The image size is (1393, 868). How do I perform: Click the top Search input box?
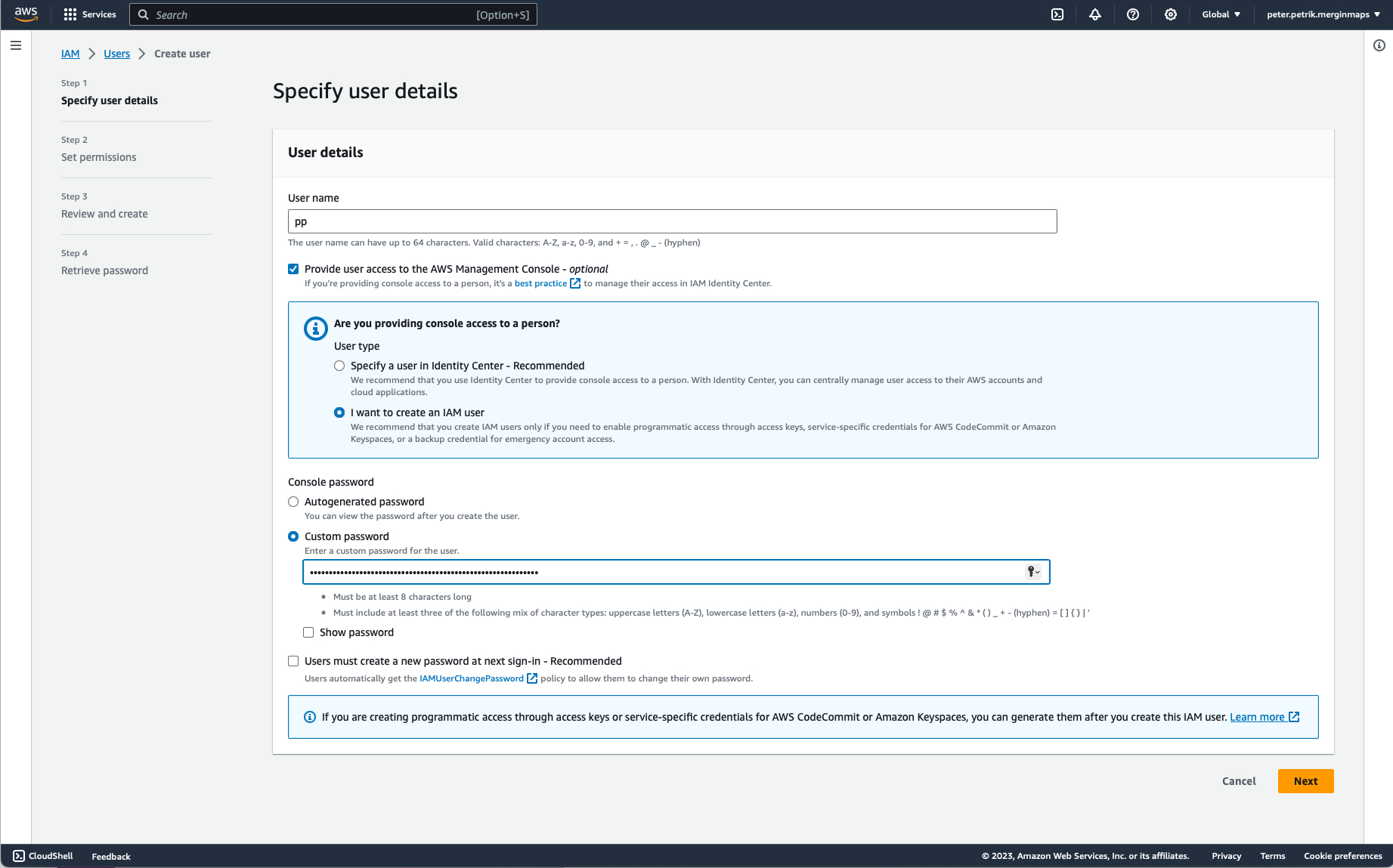(333, 14)
